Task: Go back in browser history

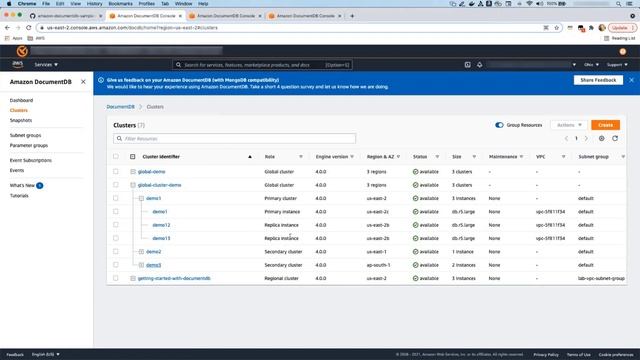Action: (7, 27)
